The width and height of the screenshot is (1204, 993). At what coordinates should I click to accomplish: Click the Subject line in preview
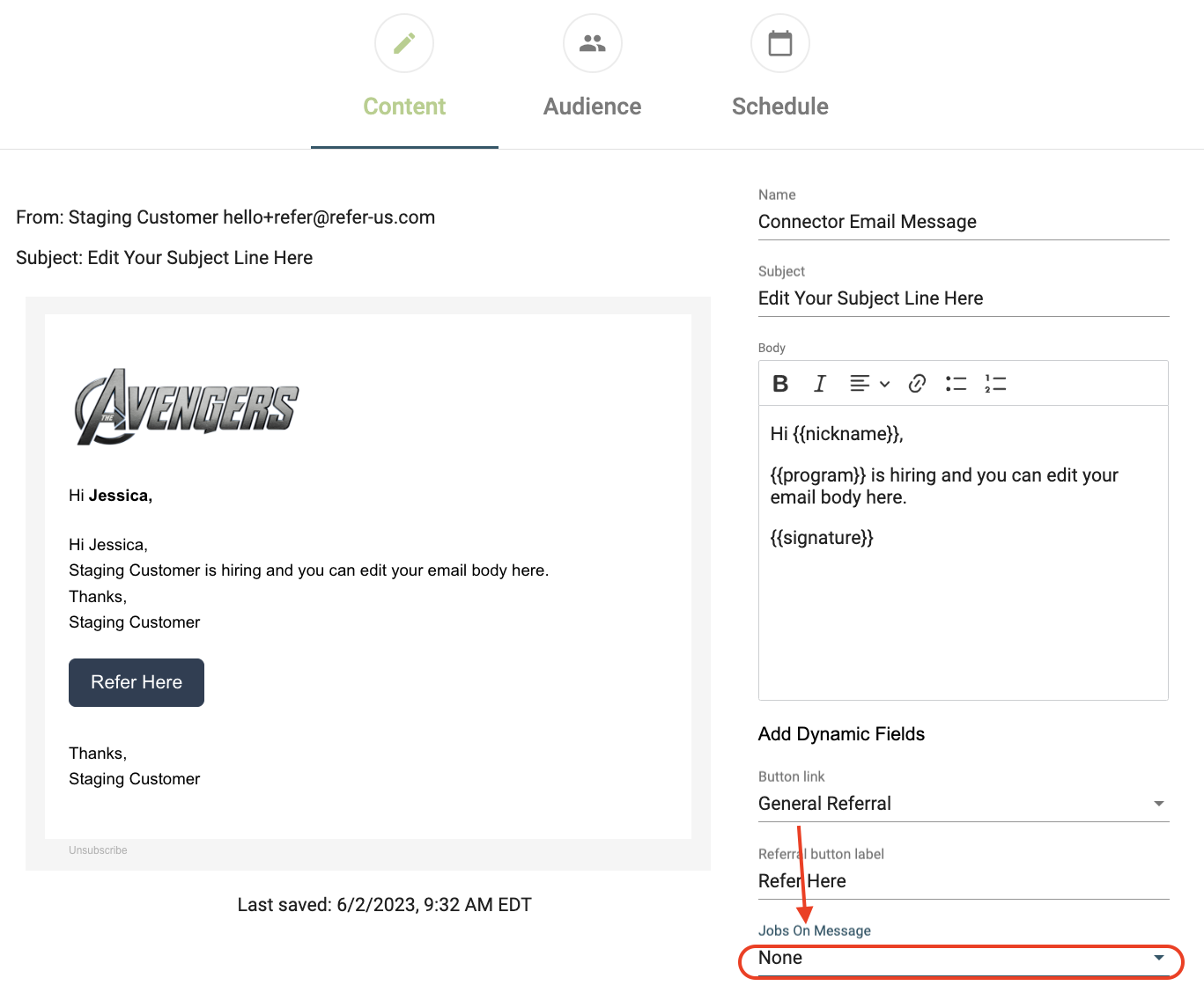pos(165,258)
